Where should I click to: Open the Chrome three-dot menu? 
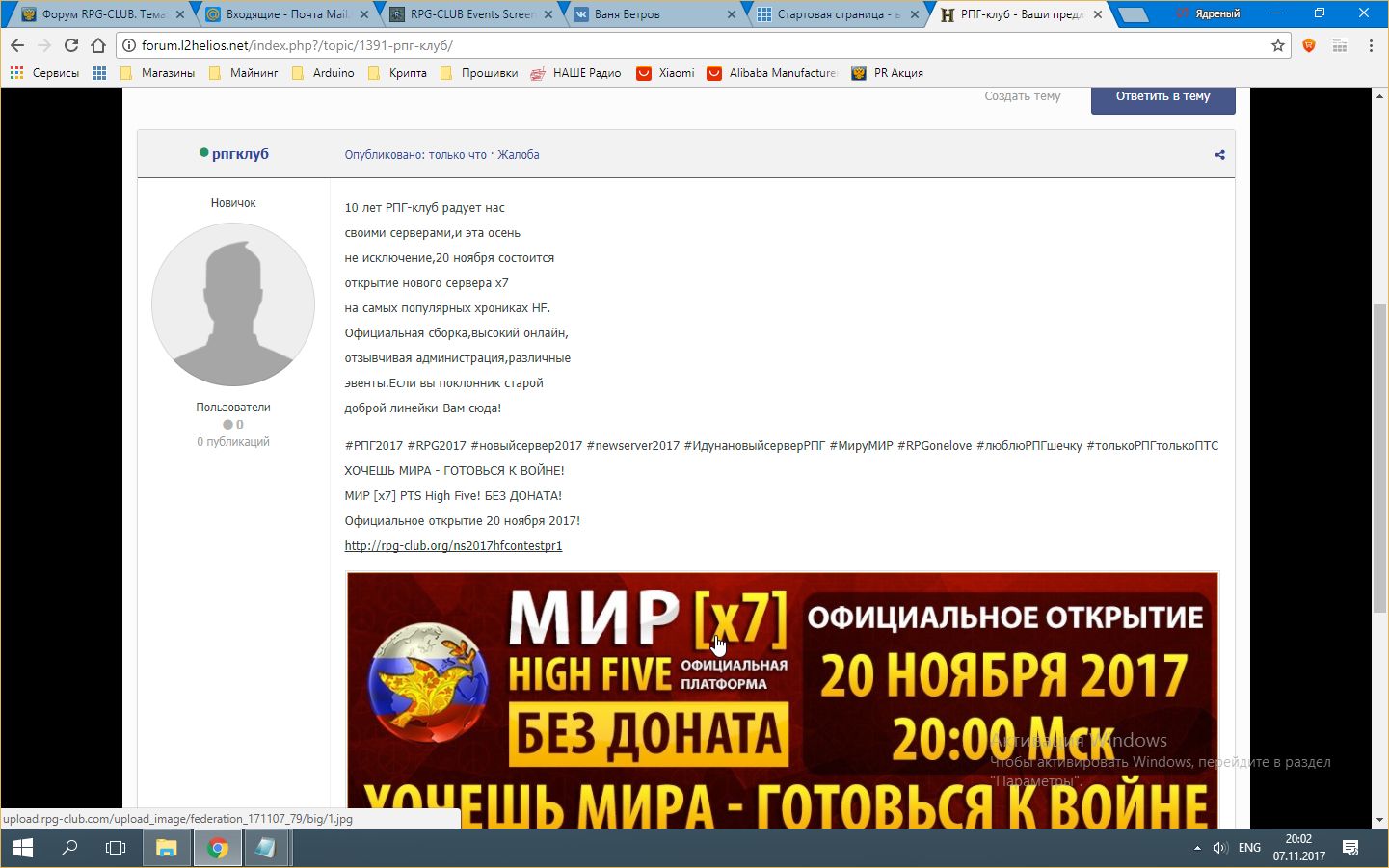(1371, 45)
